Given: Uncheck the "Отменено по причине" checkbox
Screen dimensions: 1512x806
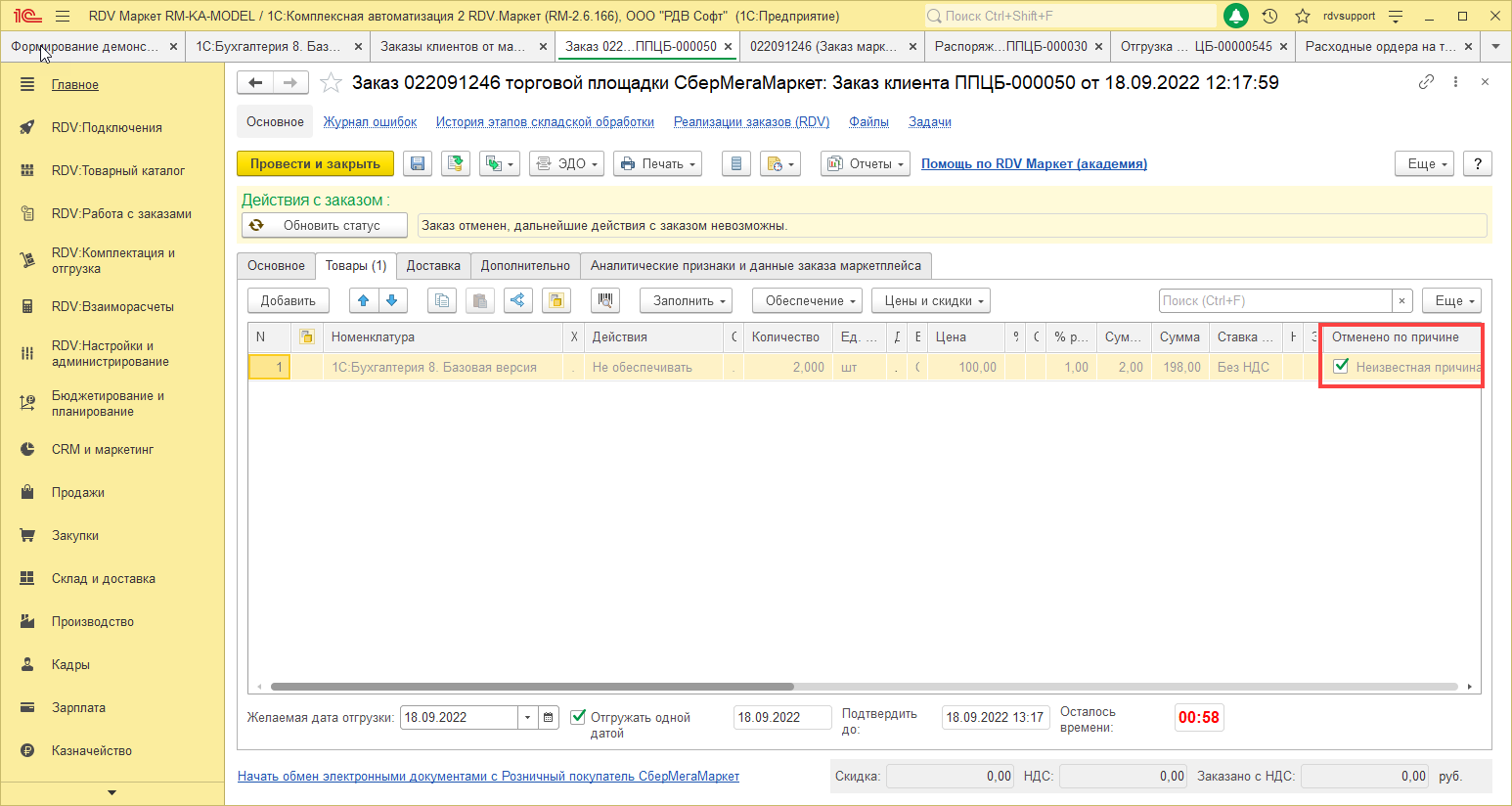Looking at the screenshot, I should 1341,366.
